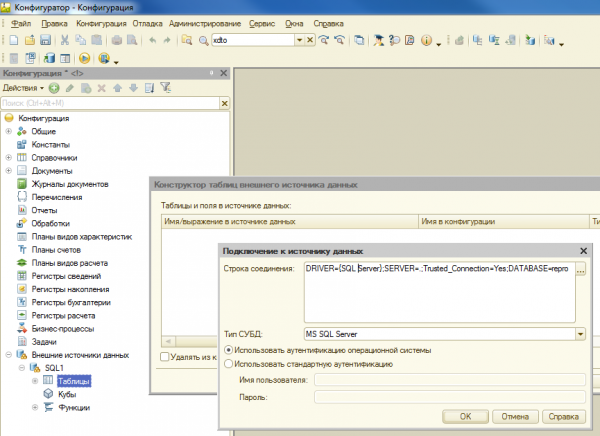
Task: Expand the Функции tree node
Action: [x=35, y=407]
